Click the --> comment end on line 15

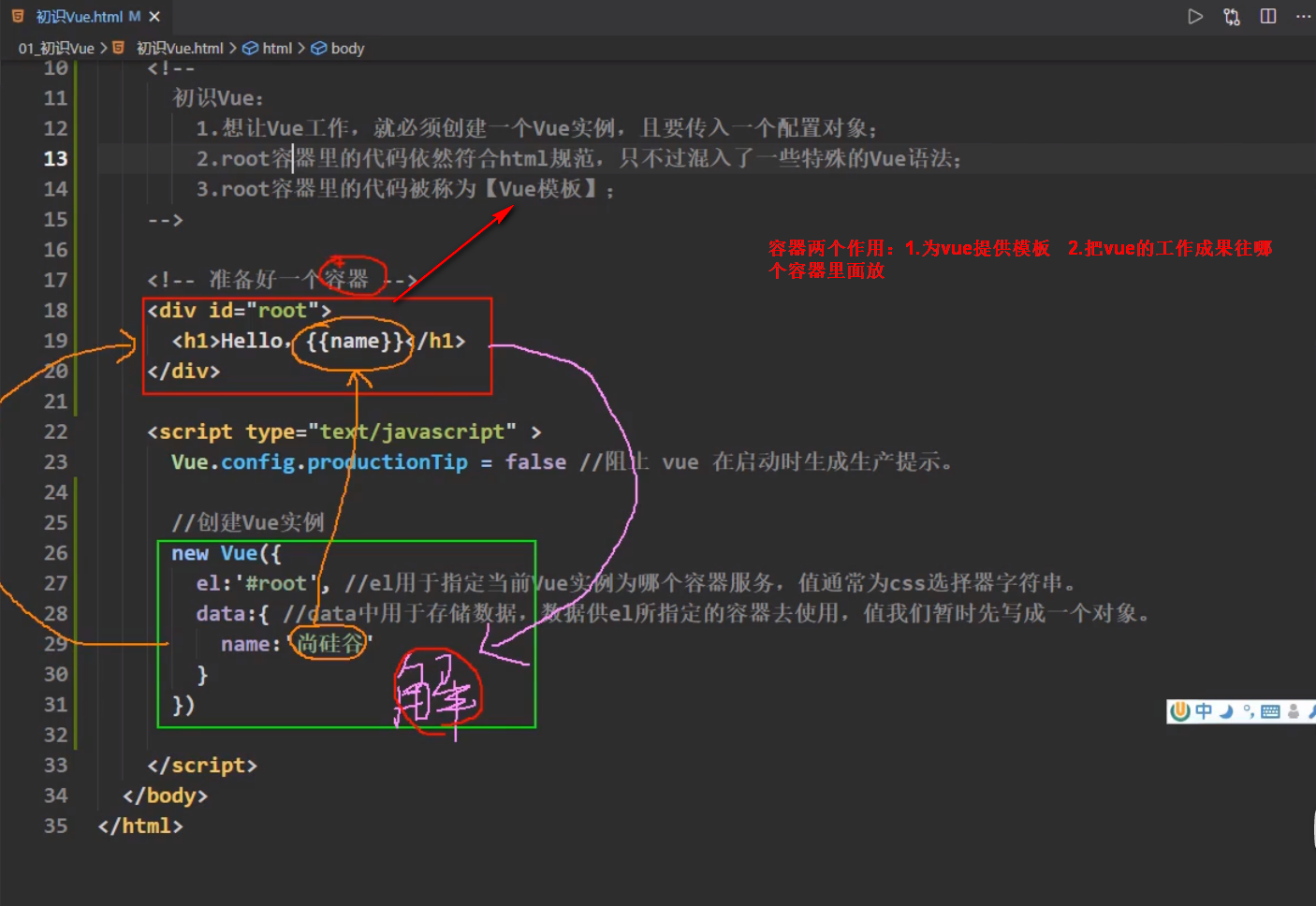tap(165, 219)
